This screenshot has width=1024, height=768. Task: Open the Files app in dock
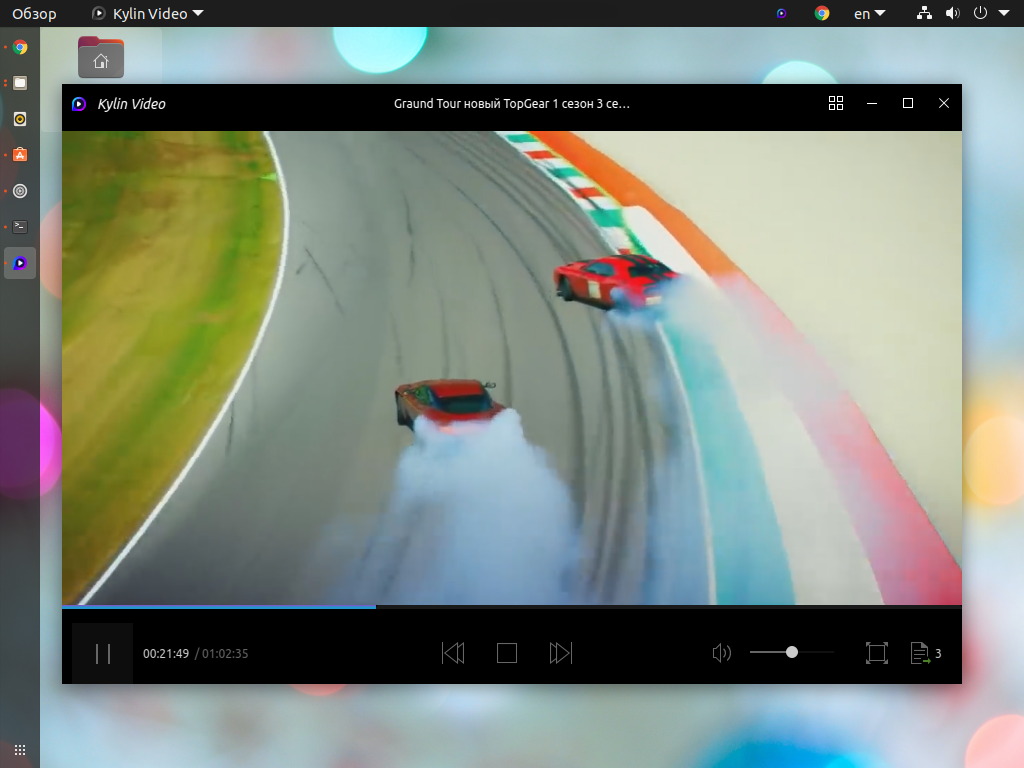click(20, 83)
